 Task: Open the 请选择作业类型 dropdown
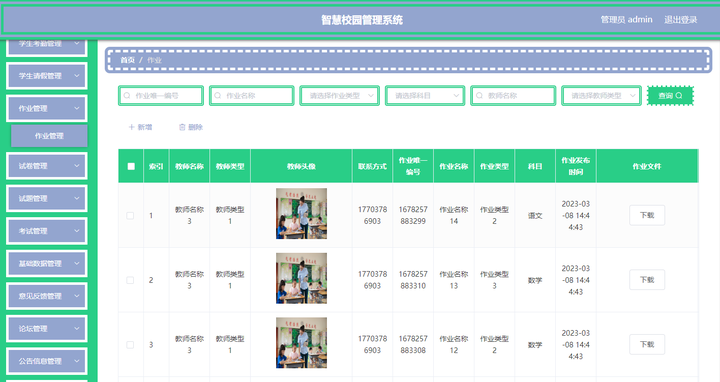point(340,96)
